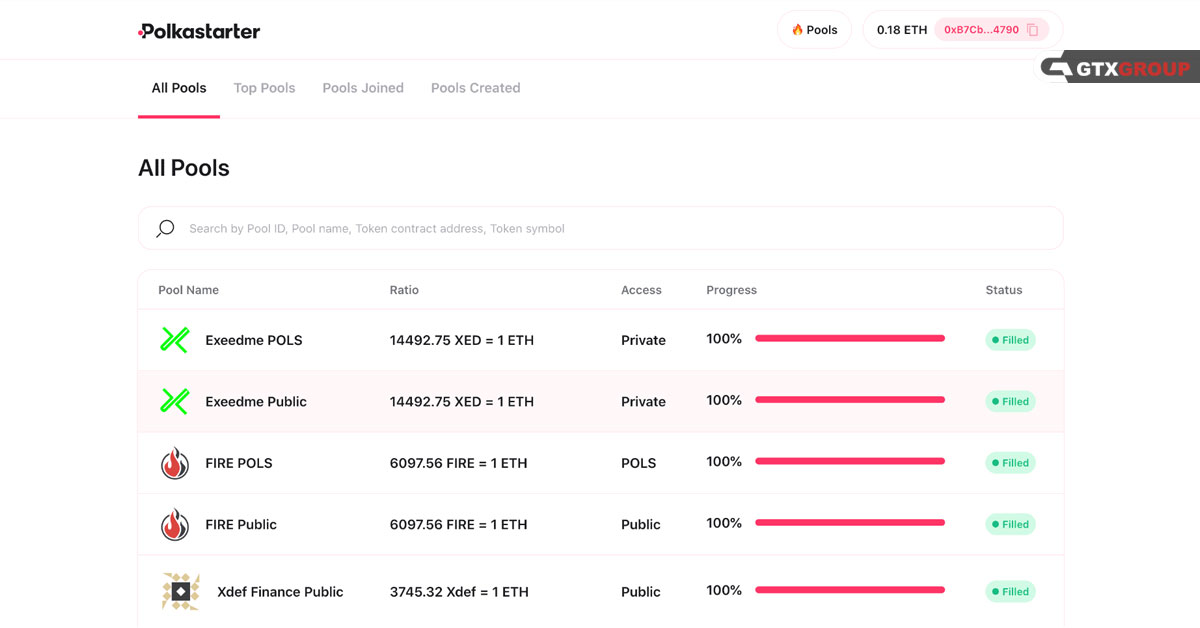Switch to the Pools Joined tab
1200x628 pixels.
tap(363, 88)
